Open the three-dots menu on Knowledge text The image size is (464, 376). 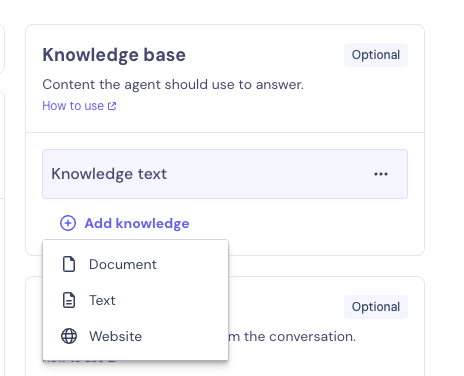pos(381,174)
